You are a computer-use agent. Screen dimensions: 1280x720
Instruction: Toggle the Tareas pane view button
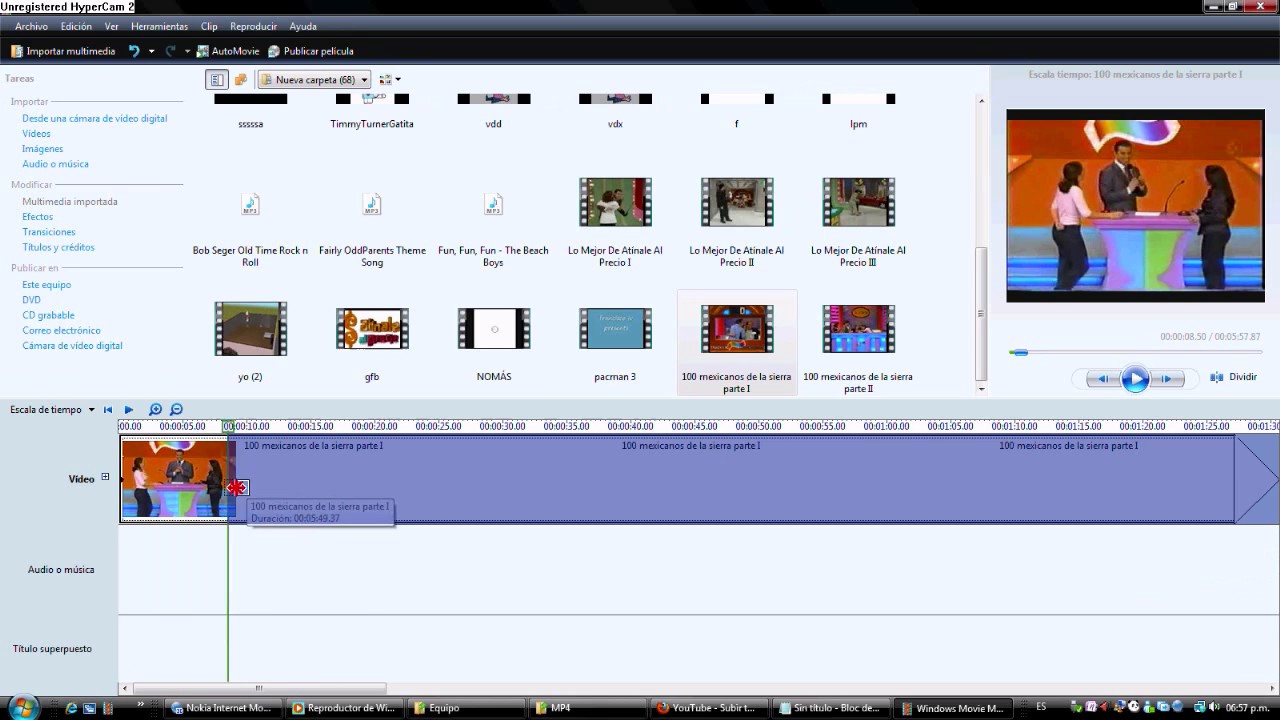[216, 79]
